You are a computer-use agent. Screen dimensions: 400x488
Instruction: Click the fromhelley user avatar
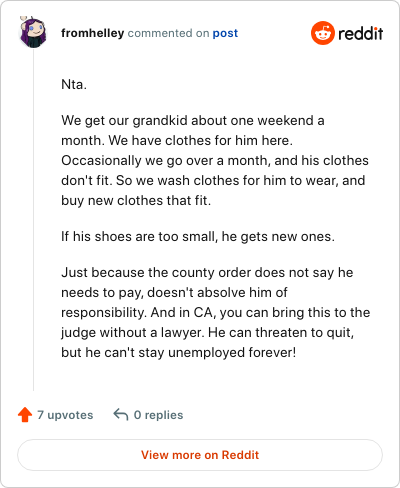(32, 32)
